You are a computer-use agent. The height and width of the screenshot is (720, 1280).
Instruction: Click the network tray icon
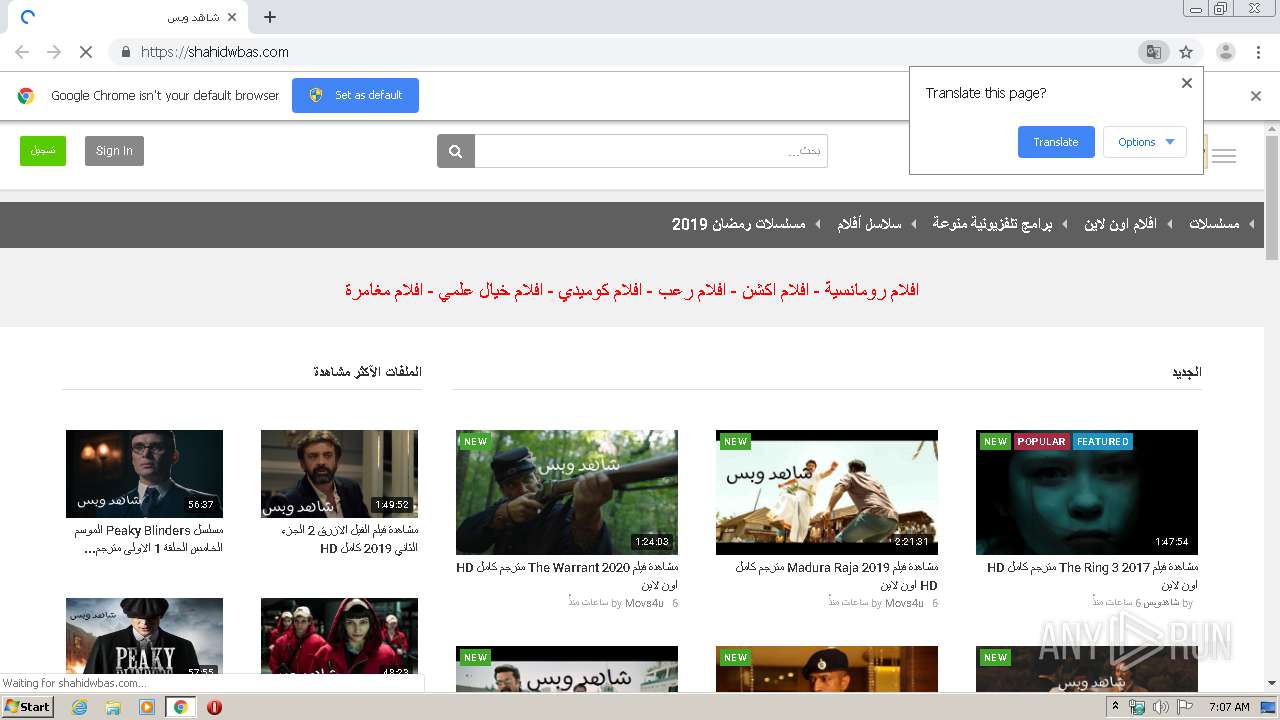click(1137, 707)
